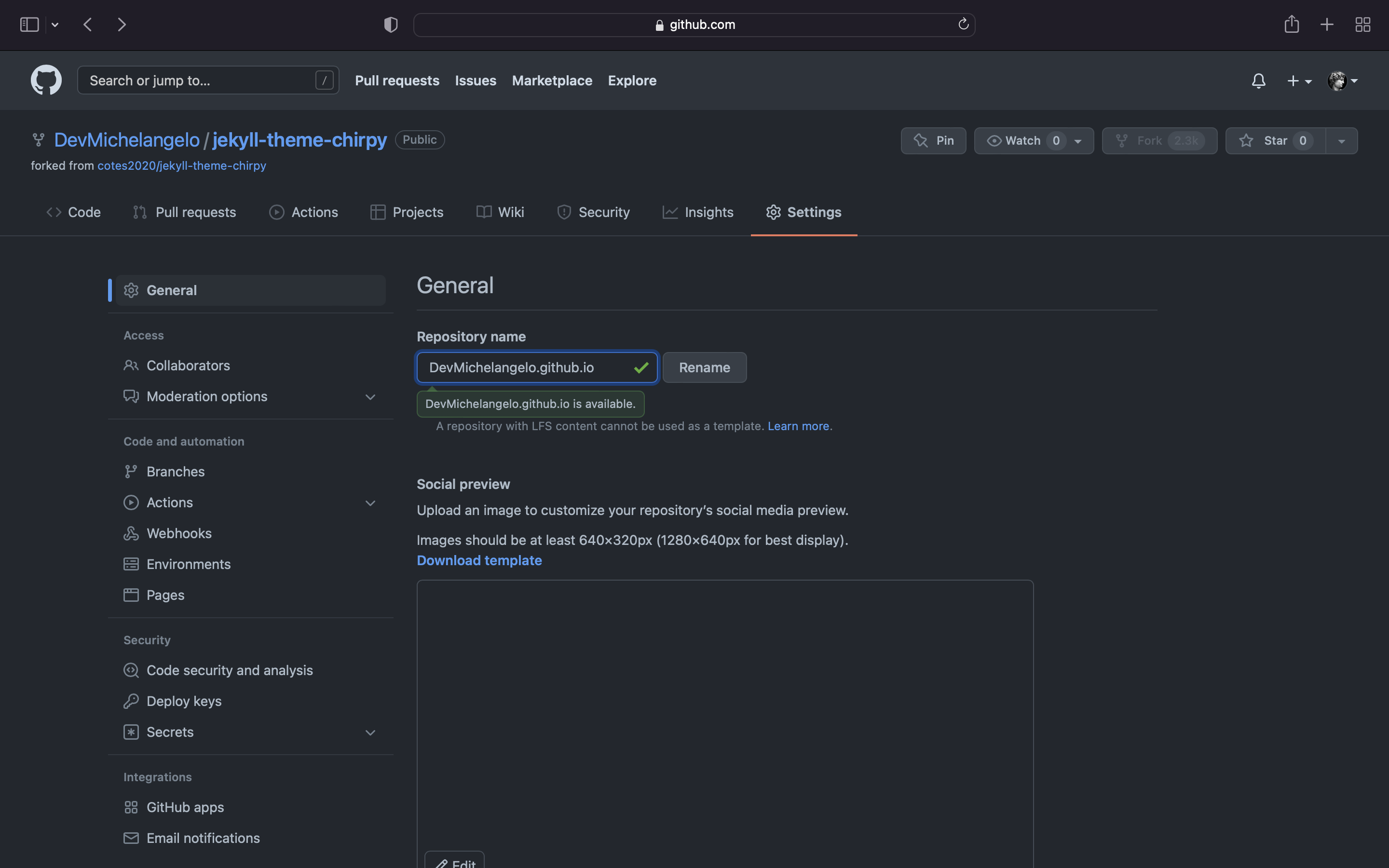Click Safari's share icon
Image resolution: width=1389 pixels, height=868 pixels.
[1292, 24]
